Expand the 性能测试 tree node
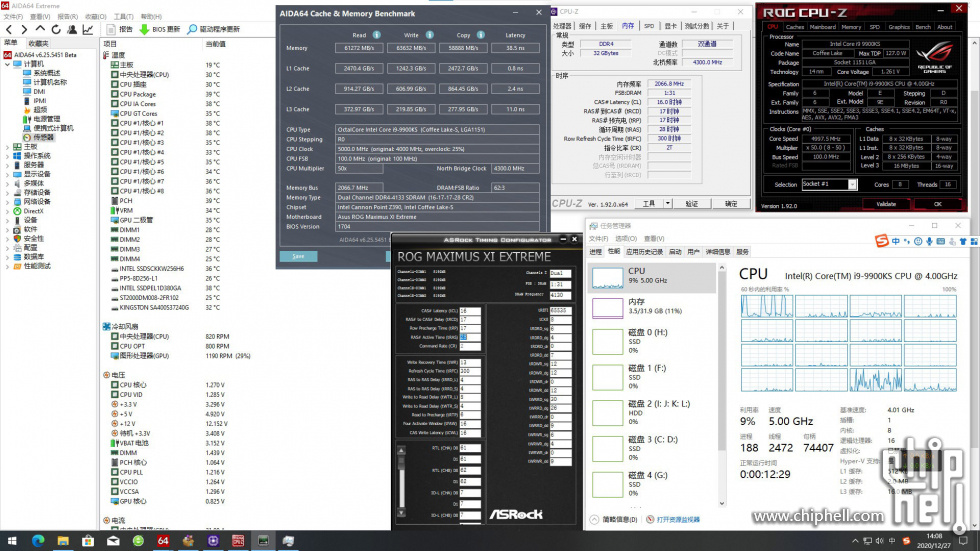Viewport: 980px width, 551px height. point(8,266)
